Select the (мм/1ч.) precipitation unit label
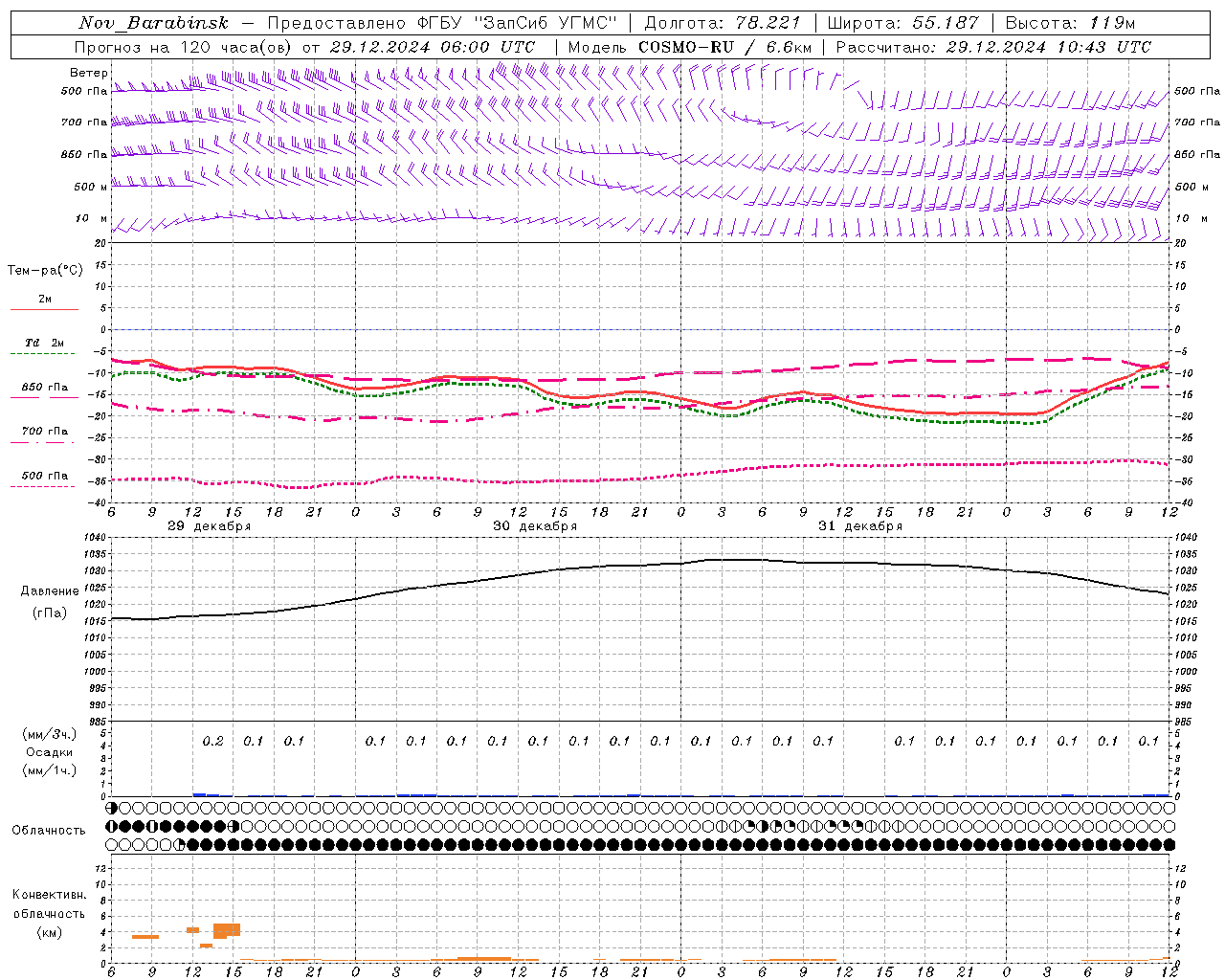This screenshot has height=980, width=1225. pos(50,770)
